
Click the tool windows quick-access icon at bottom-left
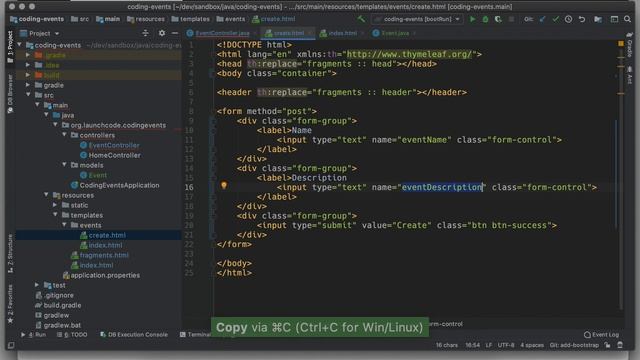11,345
